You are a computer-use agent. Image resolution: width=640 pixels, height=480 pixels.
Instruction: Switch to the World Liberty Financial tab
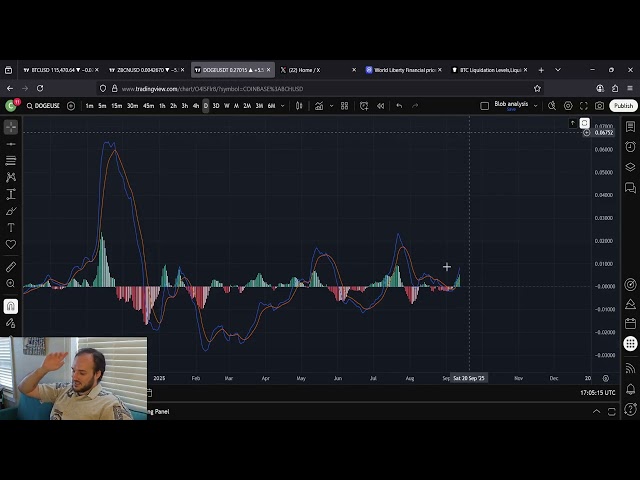(x=405, y=70)
